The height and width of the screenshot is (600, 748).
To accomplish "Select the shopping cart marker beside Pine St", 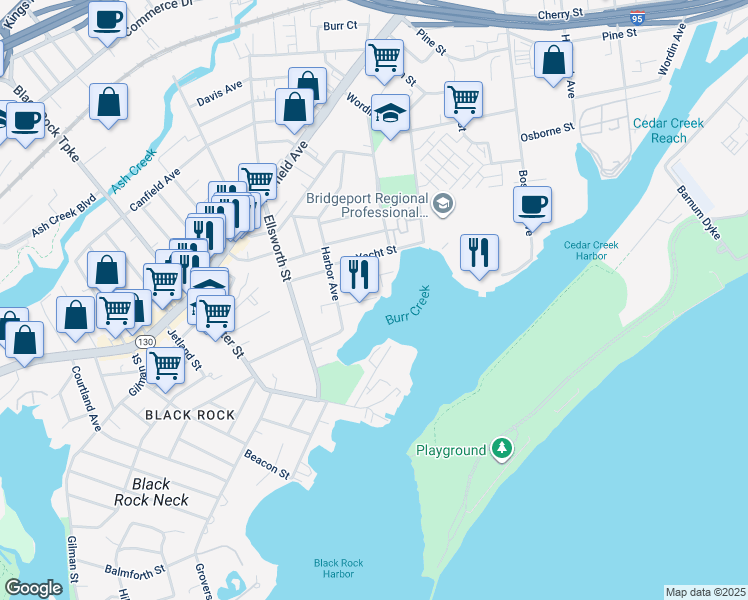I will click(x=384, y=60).
